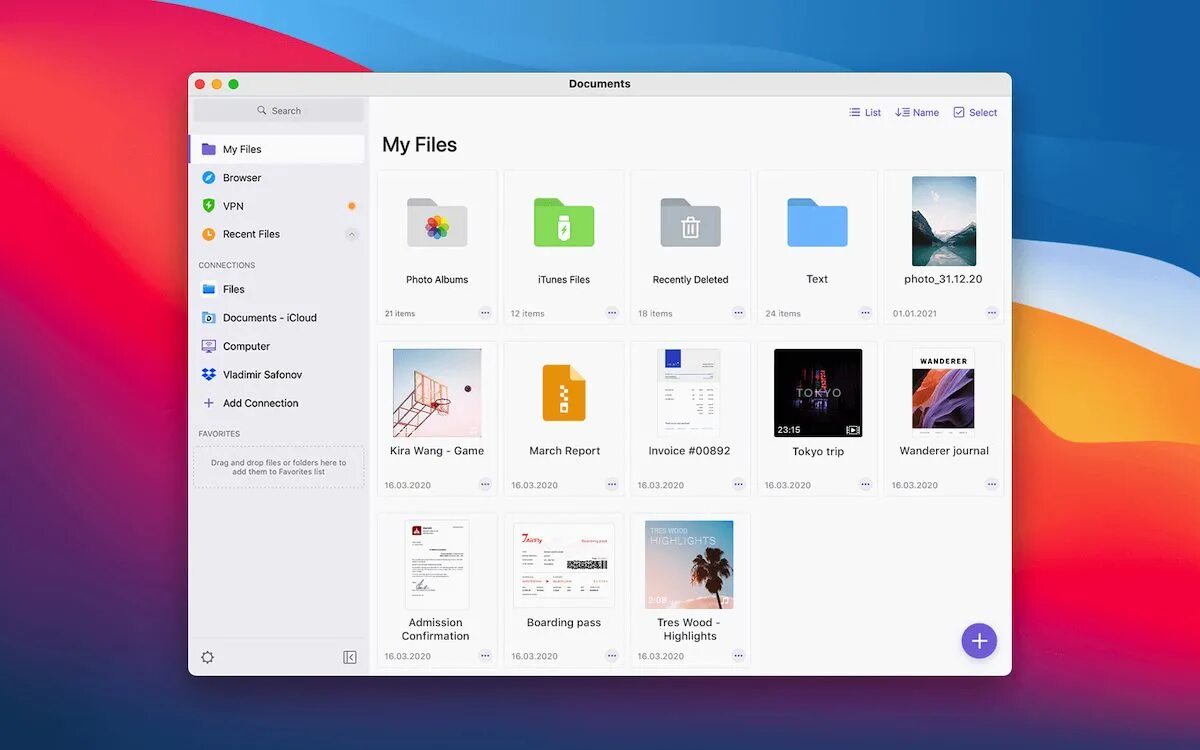Open Files connection in sidebar

click(x=277, y=289)
